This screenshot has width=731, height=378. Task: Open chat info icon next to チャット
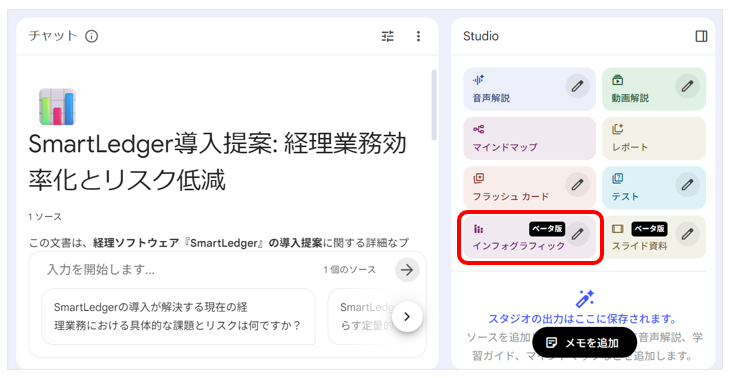[91, 36]
